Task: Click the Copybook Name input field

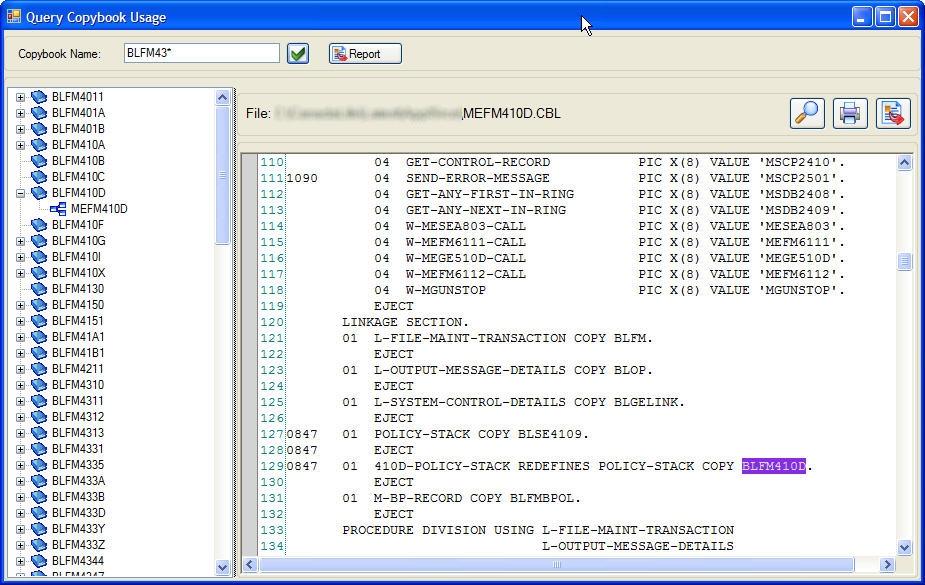Action: [x=202, y=53]
